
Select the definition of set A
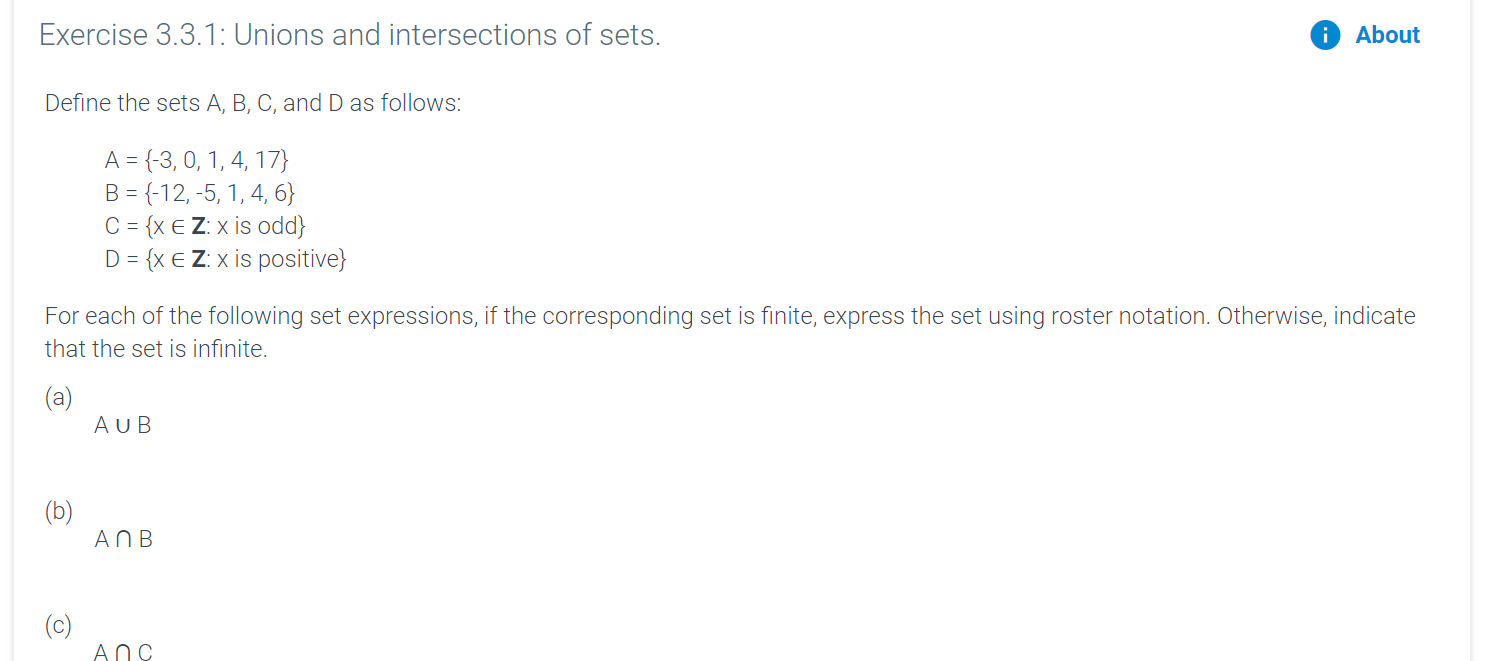[197, 159]
